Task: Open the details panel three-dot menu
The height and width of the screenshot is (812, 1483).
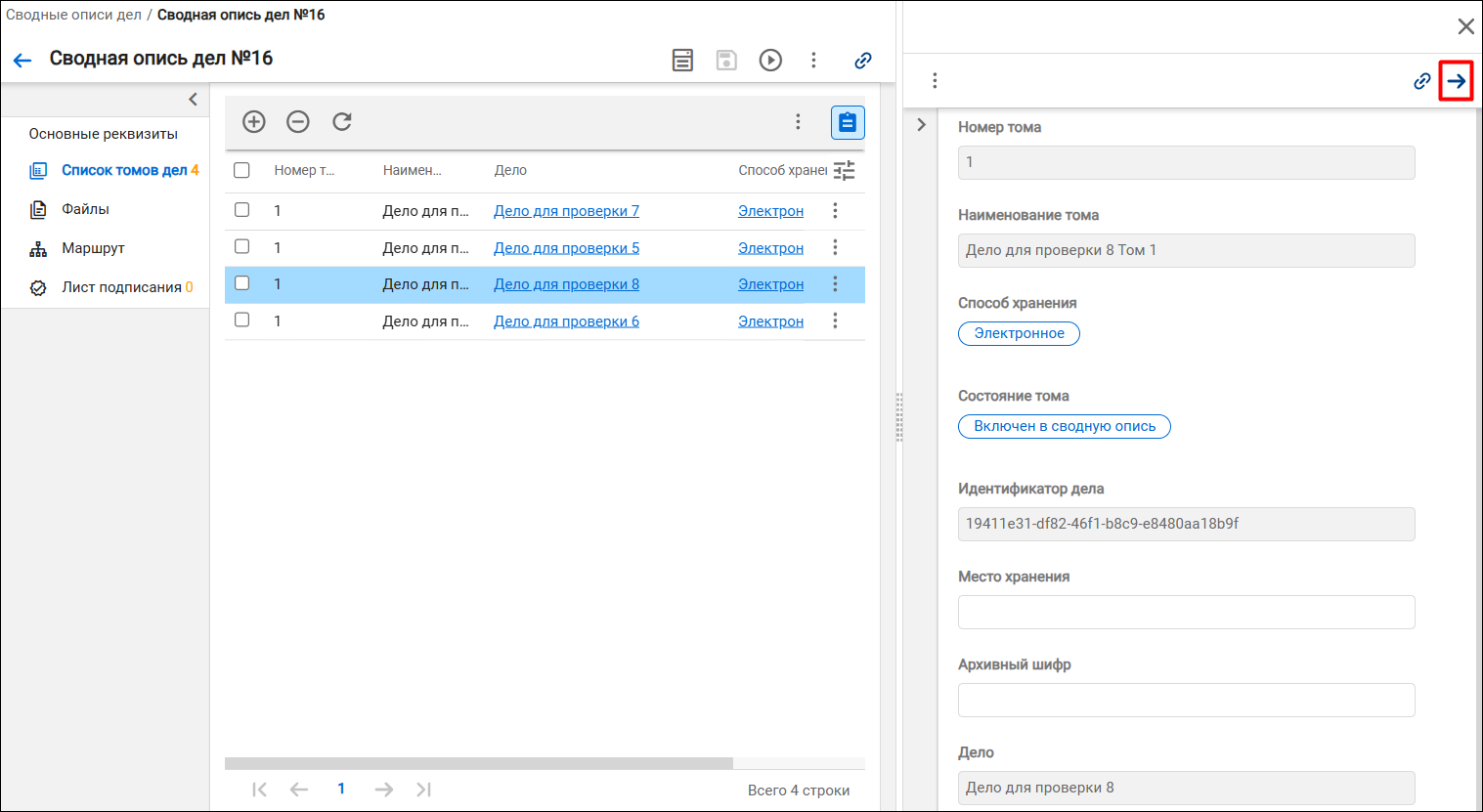Action: click(935, 80)
